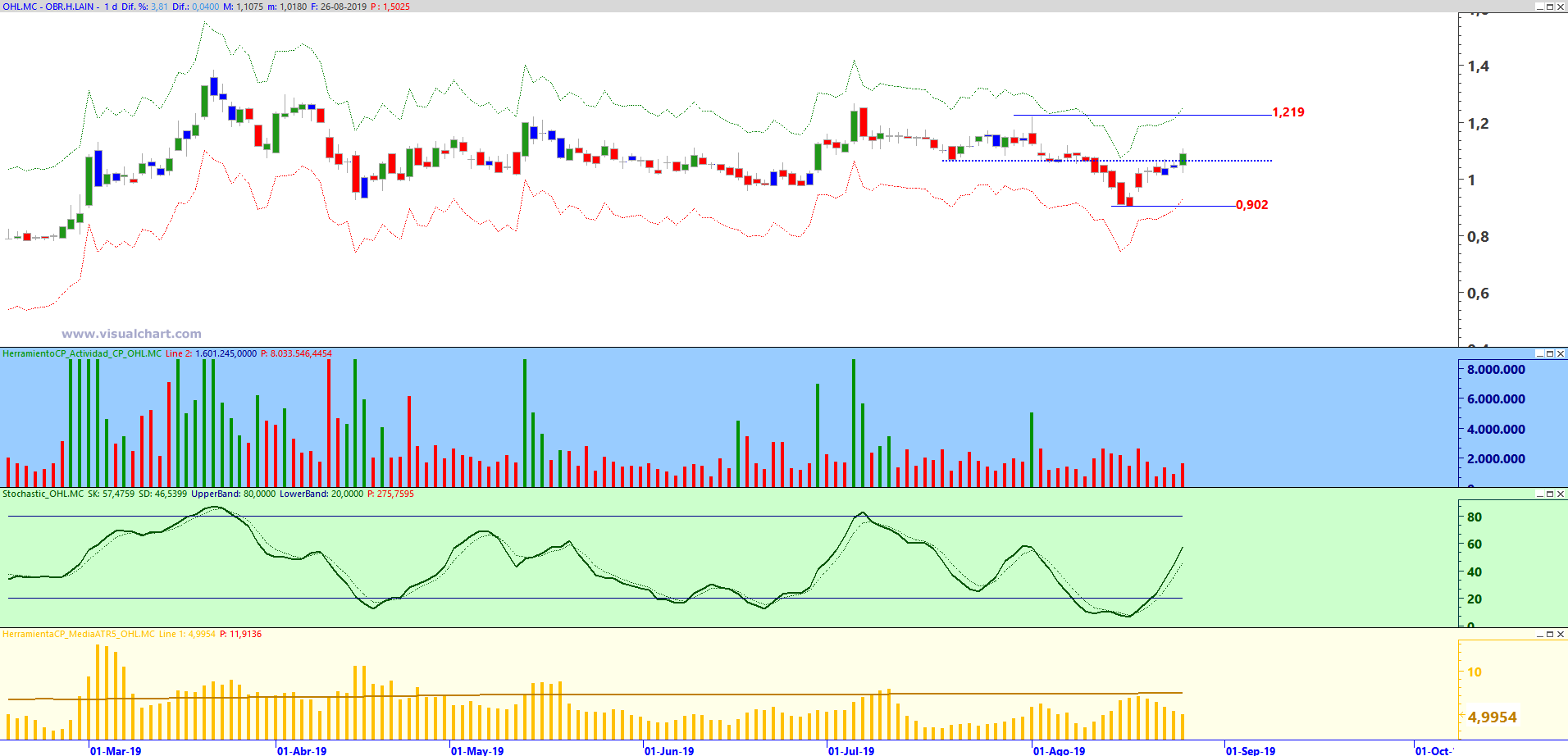Screen dimensions: 1568x756
Task: Click the 01-May-19 date on time axis
Action: coord(477,750)
